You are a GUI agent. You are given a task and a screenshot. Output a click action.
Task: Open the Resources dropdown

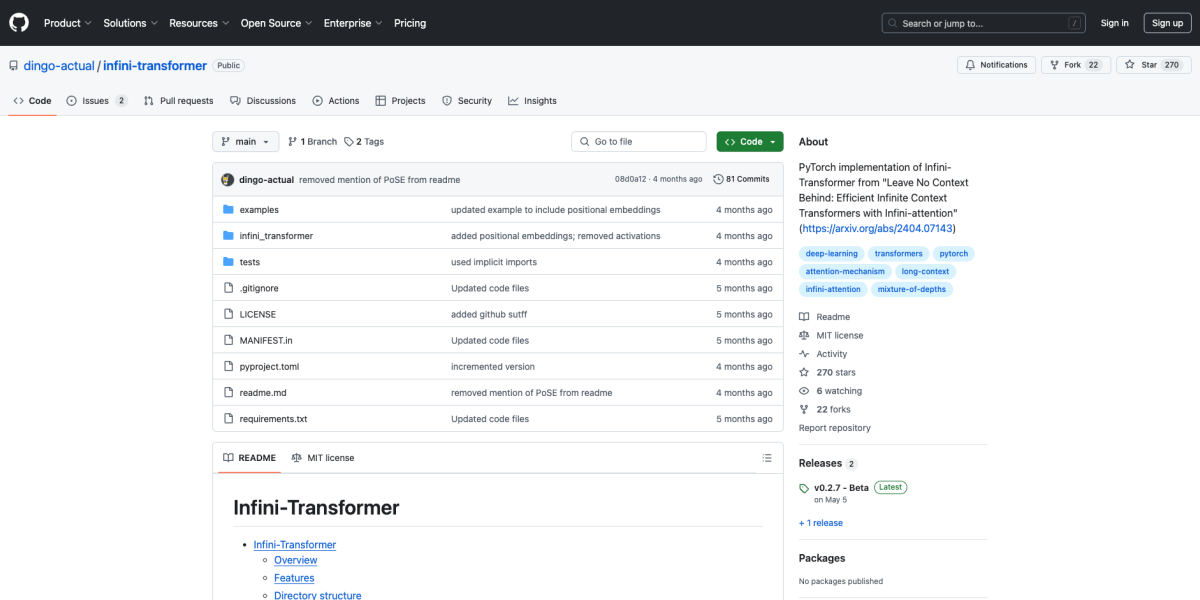(x=199, y=23)
